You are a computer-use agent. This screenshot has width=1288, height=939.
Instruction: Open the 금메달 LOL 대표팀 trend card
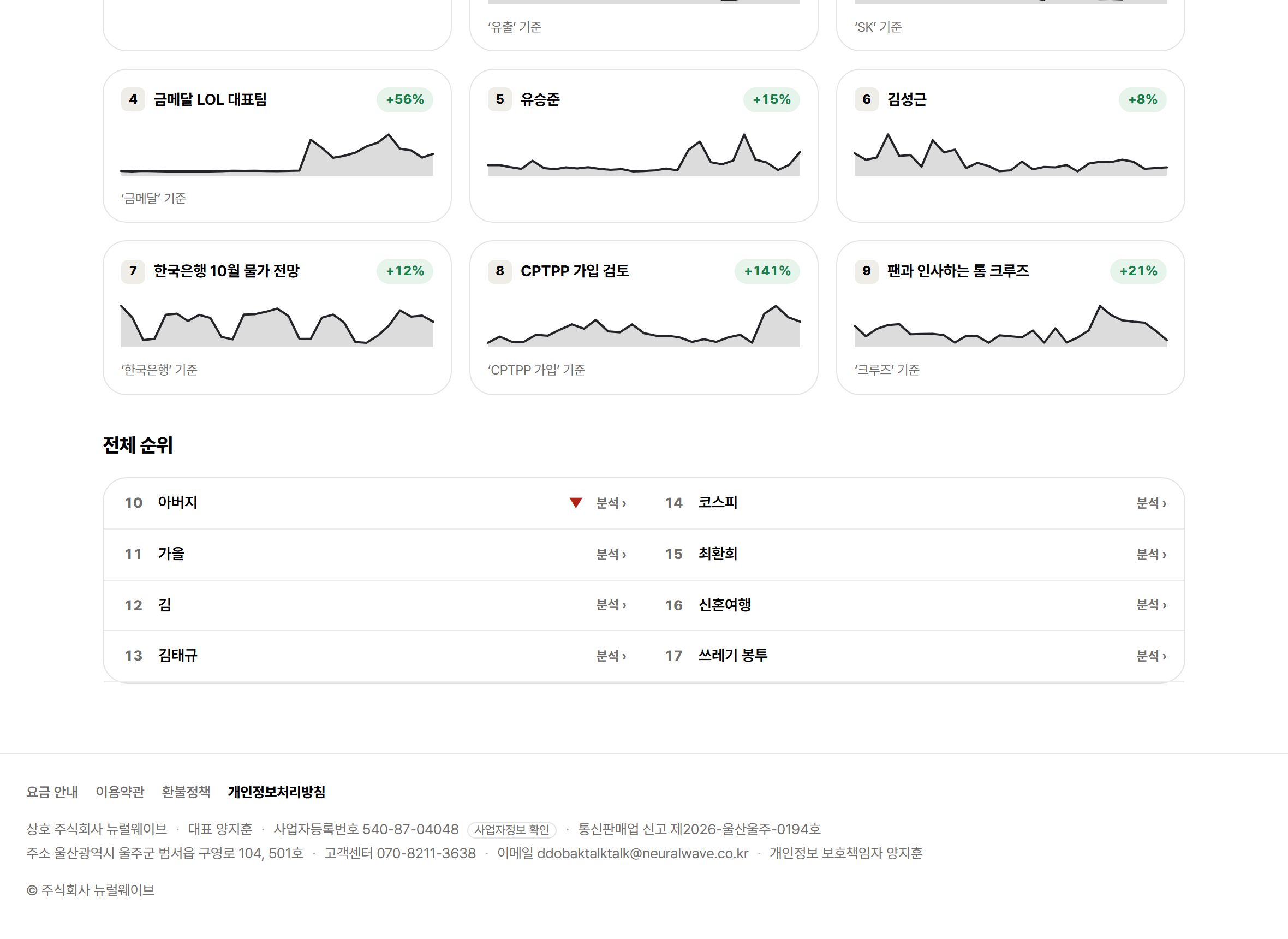pos(277,146)
